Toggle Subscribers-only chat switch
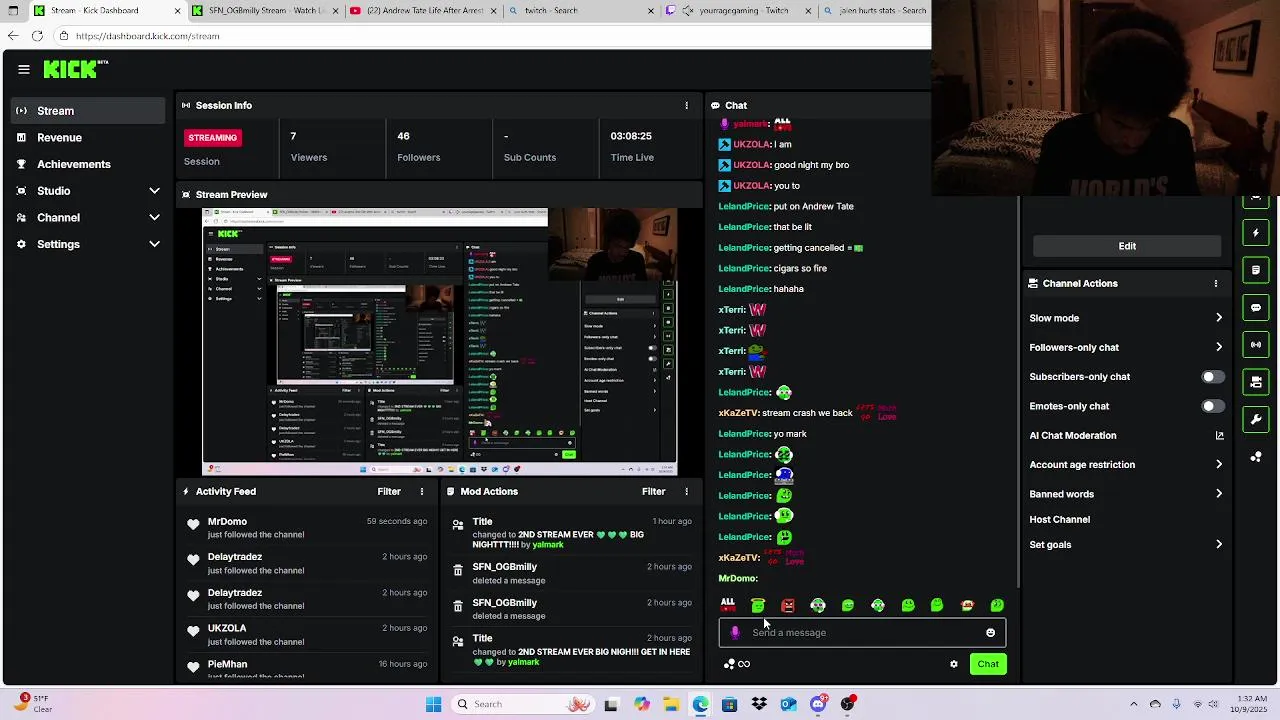This screenshot has width=1280, height=720. coord(1212,377)
